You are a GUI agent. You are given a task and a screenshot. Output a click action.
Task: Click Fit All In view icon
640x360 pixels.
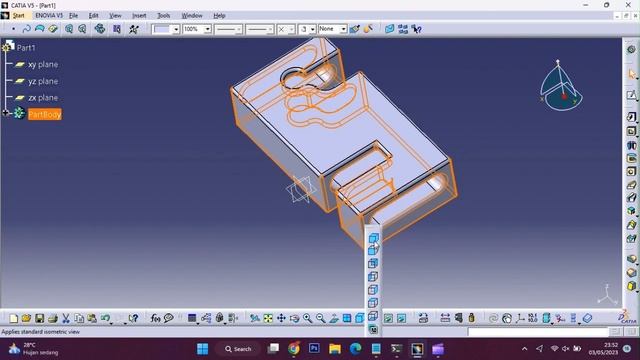268,318
